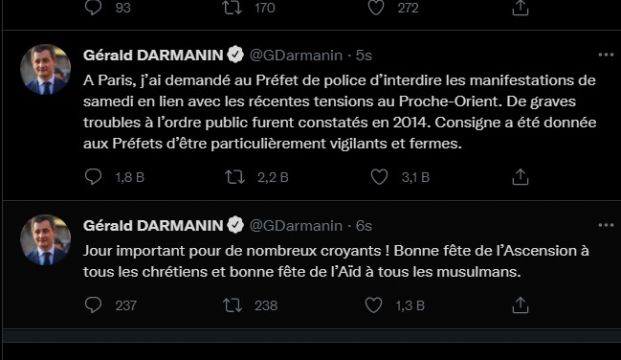This screenshot has width=621, height=360.
Task: Open tweet text about Ascension and Aïd
Action: tap(336, 261)
